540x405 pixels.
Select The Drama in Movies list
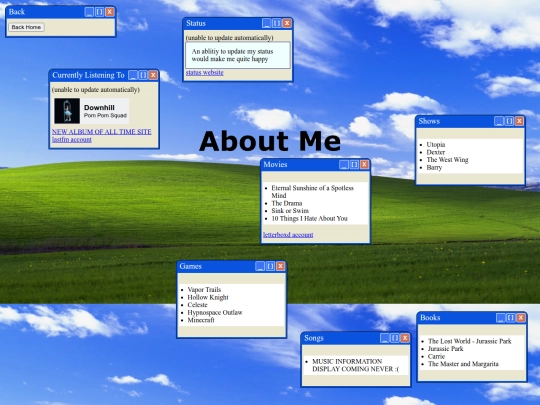coord(287,203)
